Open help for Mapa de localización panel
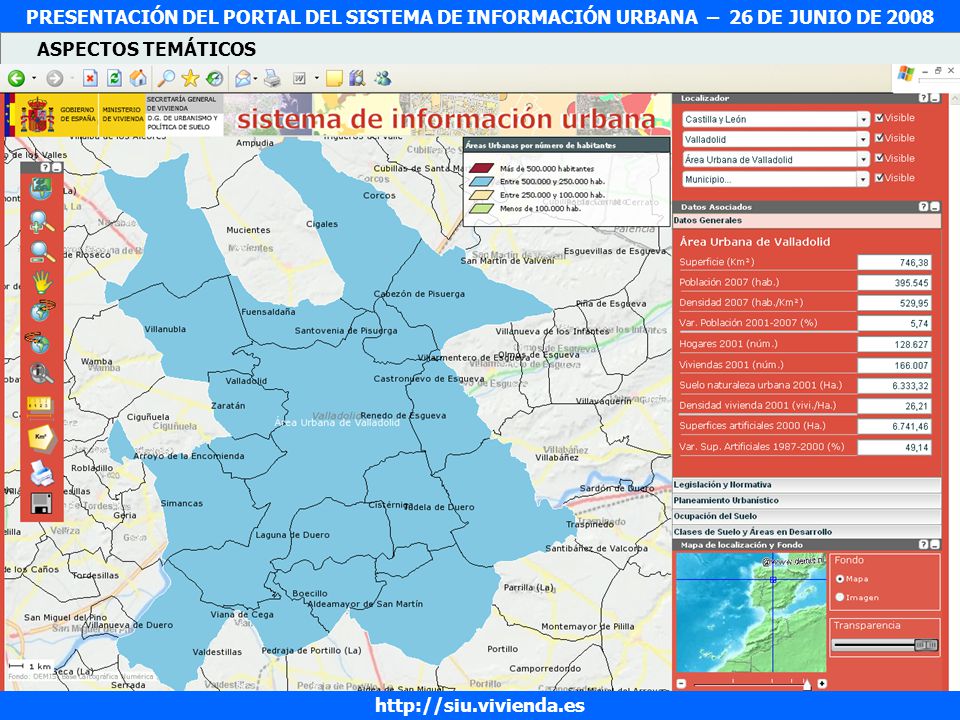The image size is (960, 720). [x=924, y=544]
